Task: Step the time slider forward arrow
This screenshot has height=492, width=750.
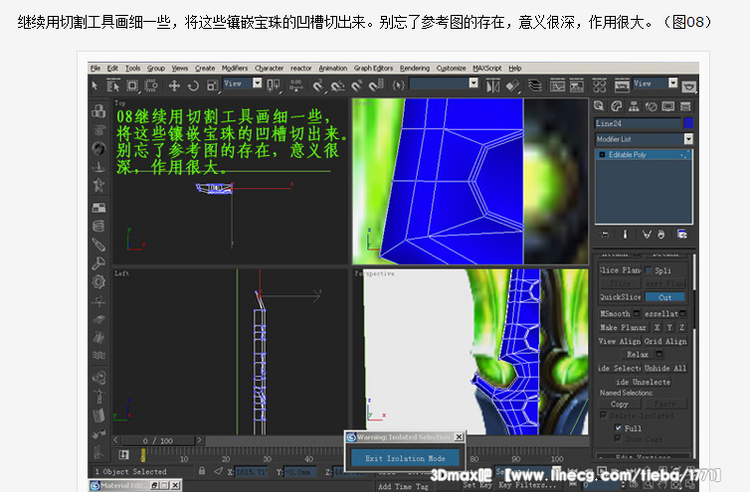Action: (199, 440)
